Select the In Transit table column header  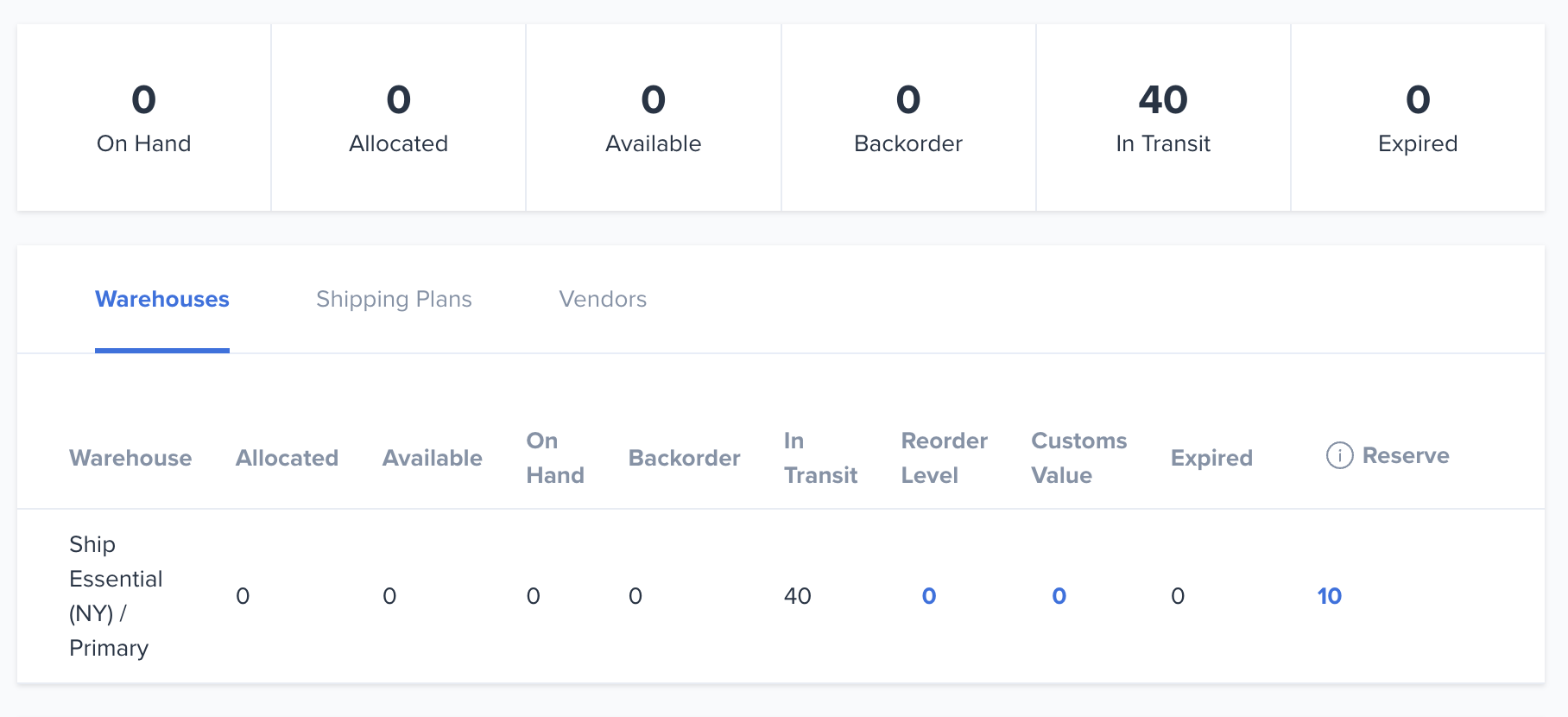tap(821, 458)
